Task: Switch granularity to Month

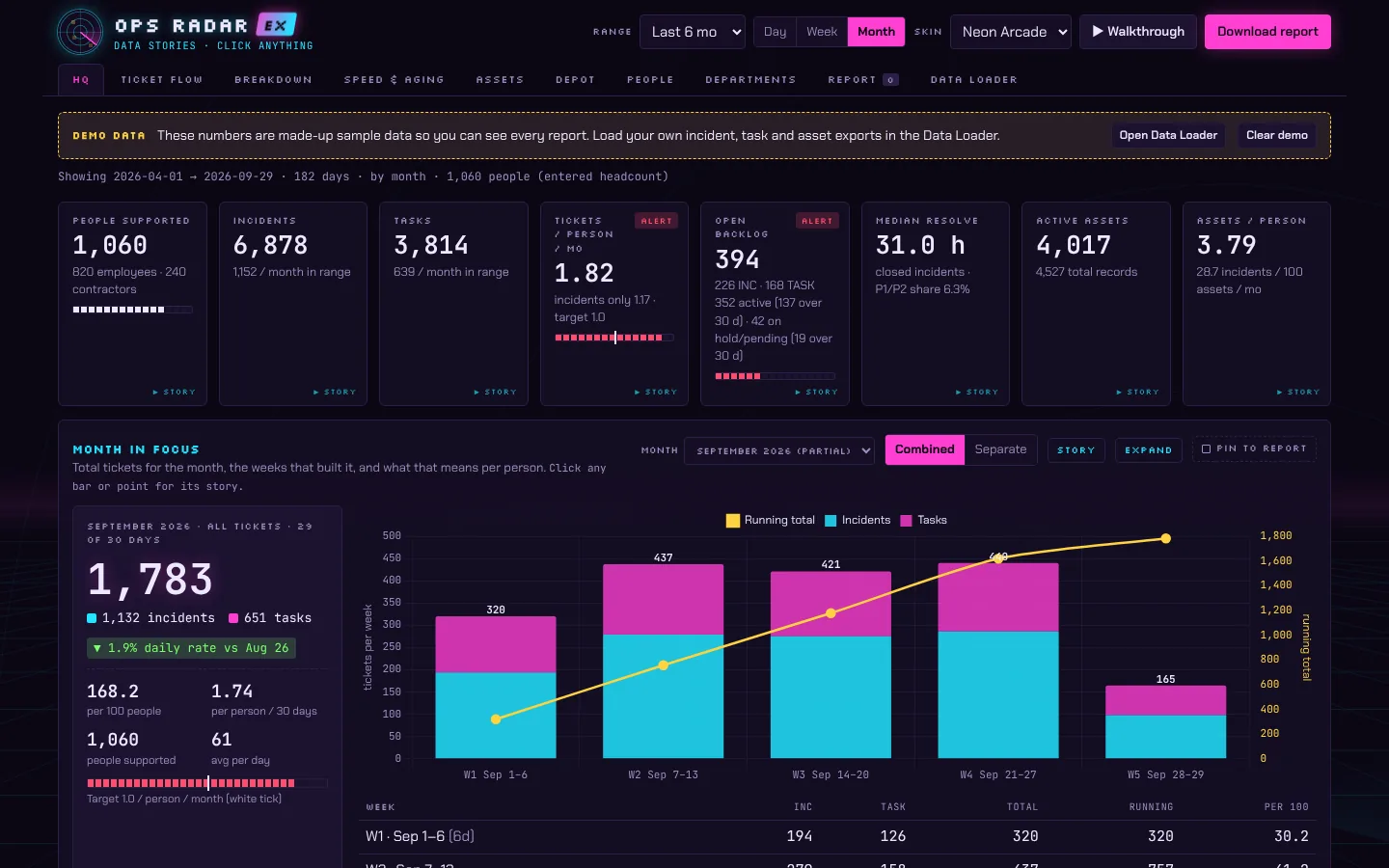Action: click(876, 32)
